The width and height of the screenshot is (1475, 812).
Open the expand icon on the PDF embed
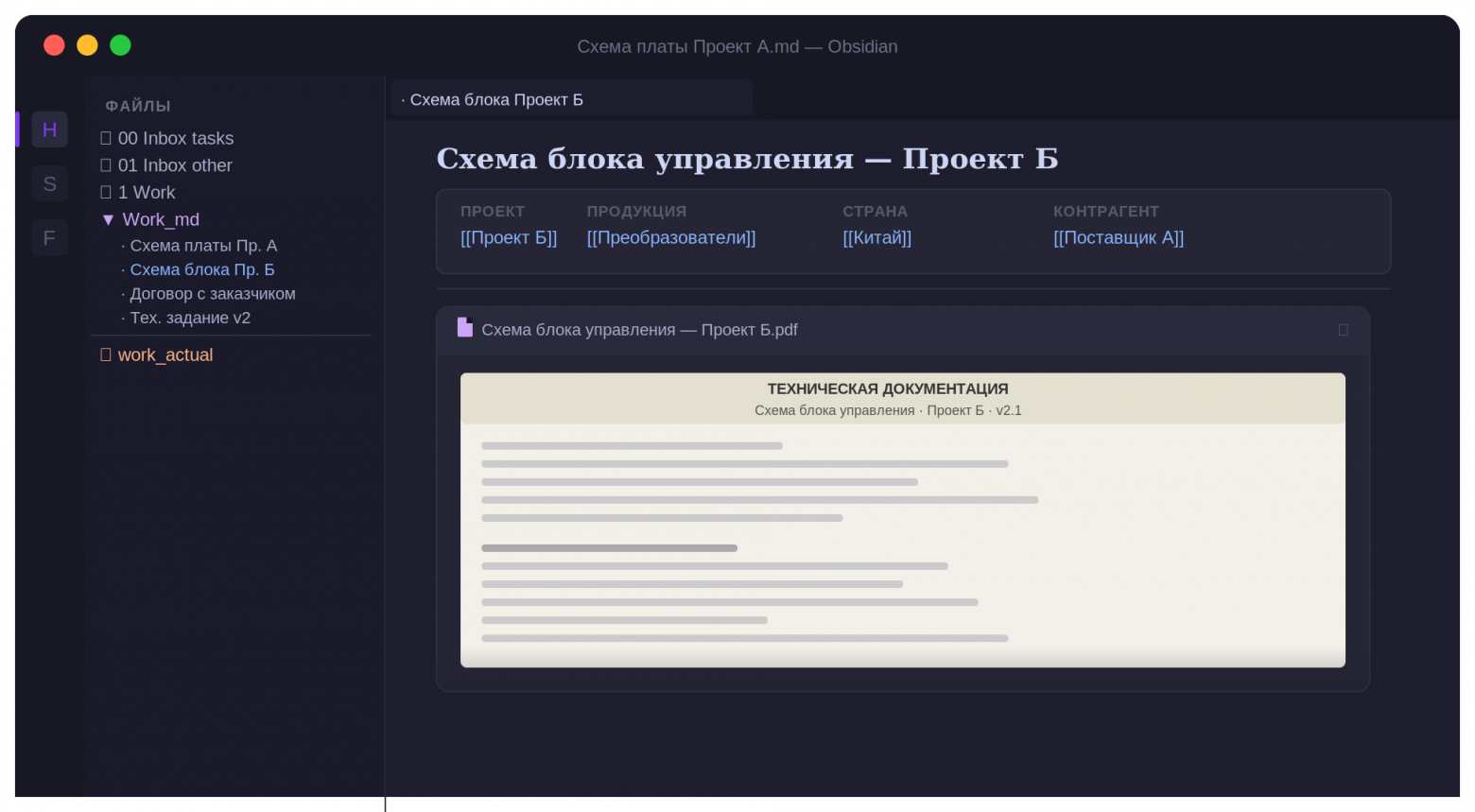pyautogui.click(x=1344, y=330)
